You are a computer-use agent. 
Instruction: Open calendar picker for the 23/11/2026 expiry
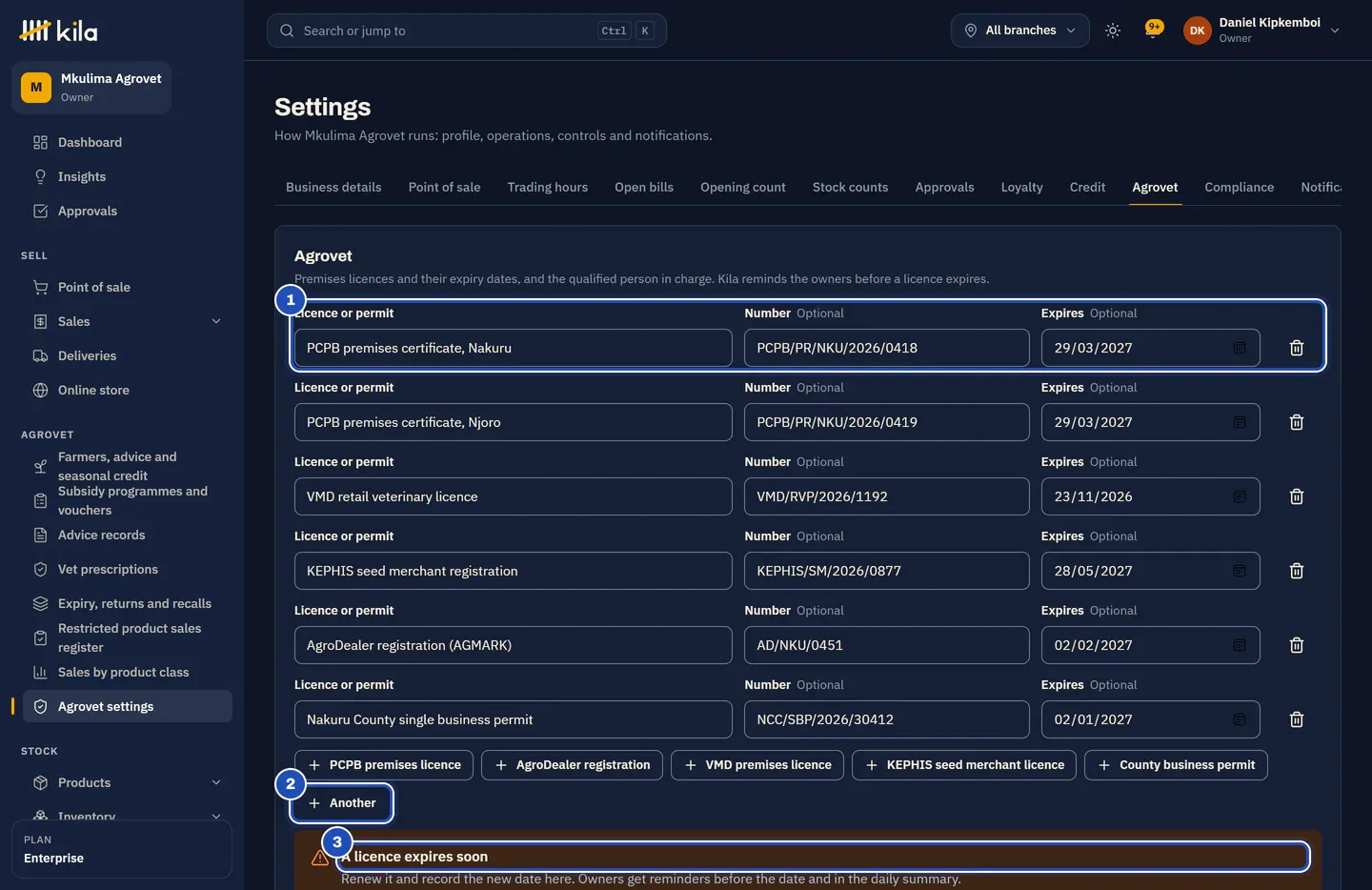point(1239,496)
